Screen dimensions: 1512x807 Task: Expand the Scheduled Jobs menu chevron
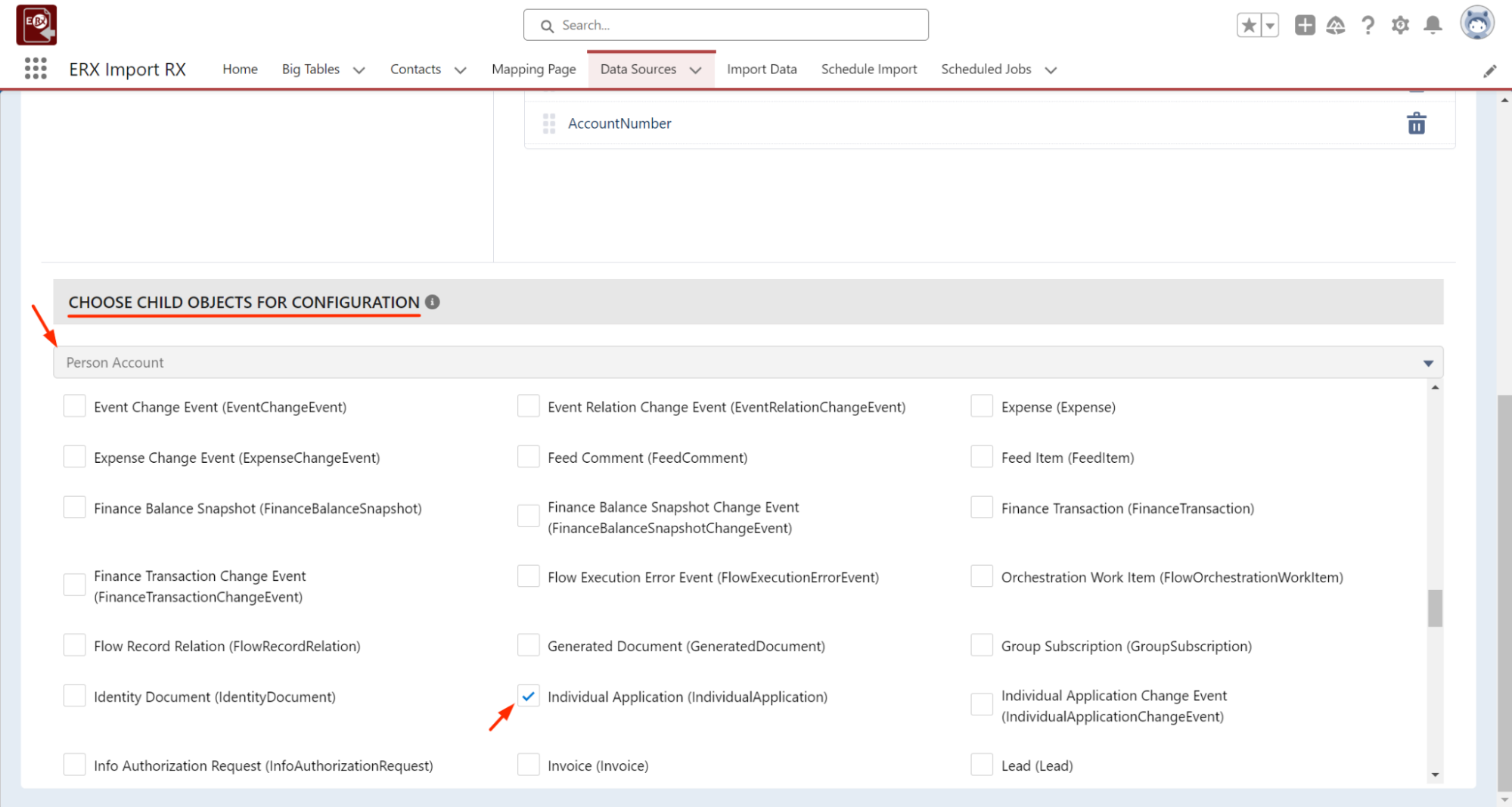(1051, 70)
